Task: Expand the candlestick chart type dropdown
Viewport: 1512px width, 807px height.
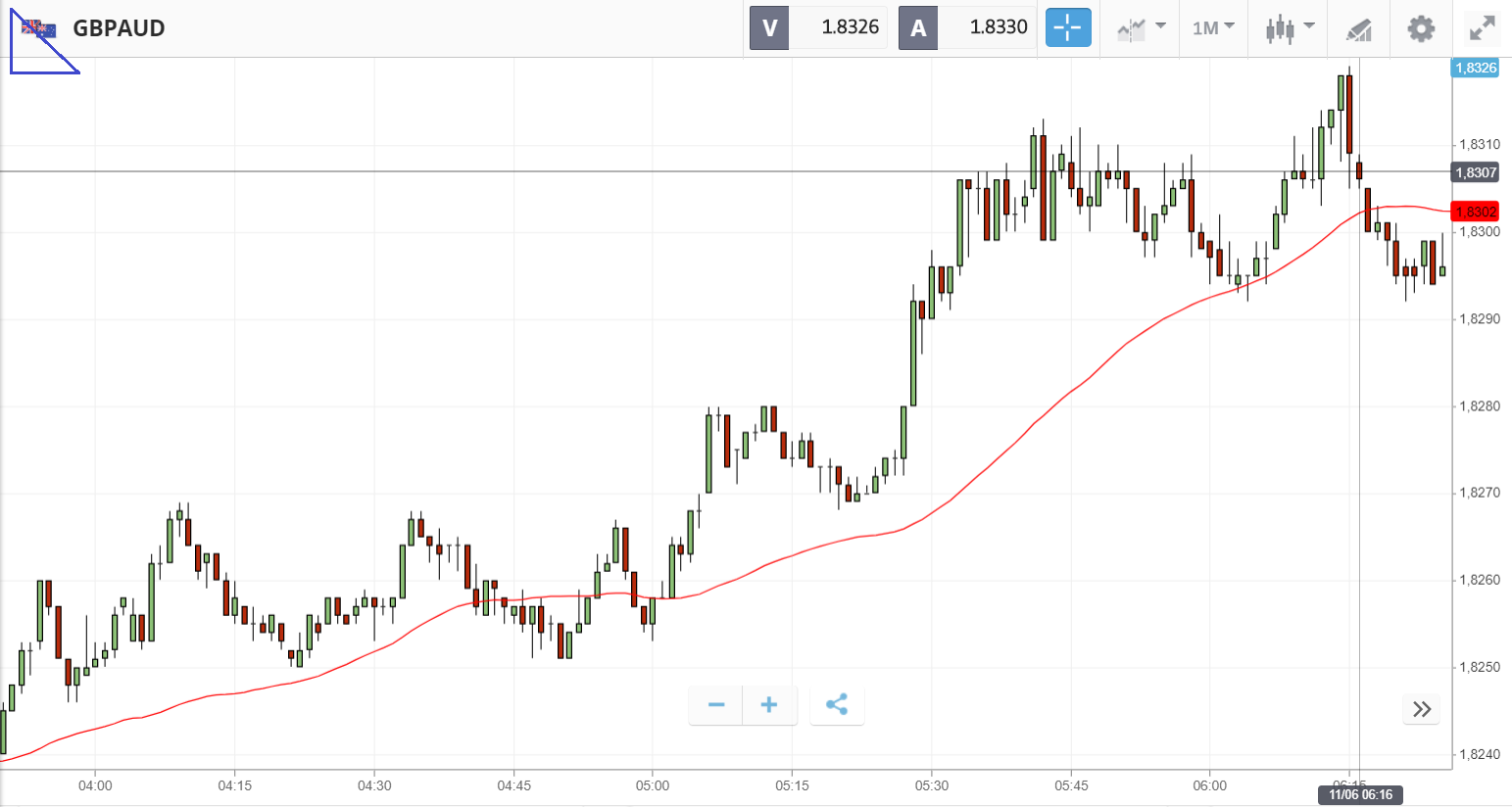Action: tap(1289, 27)
